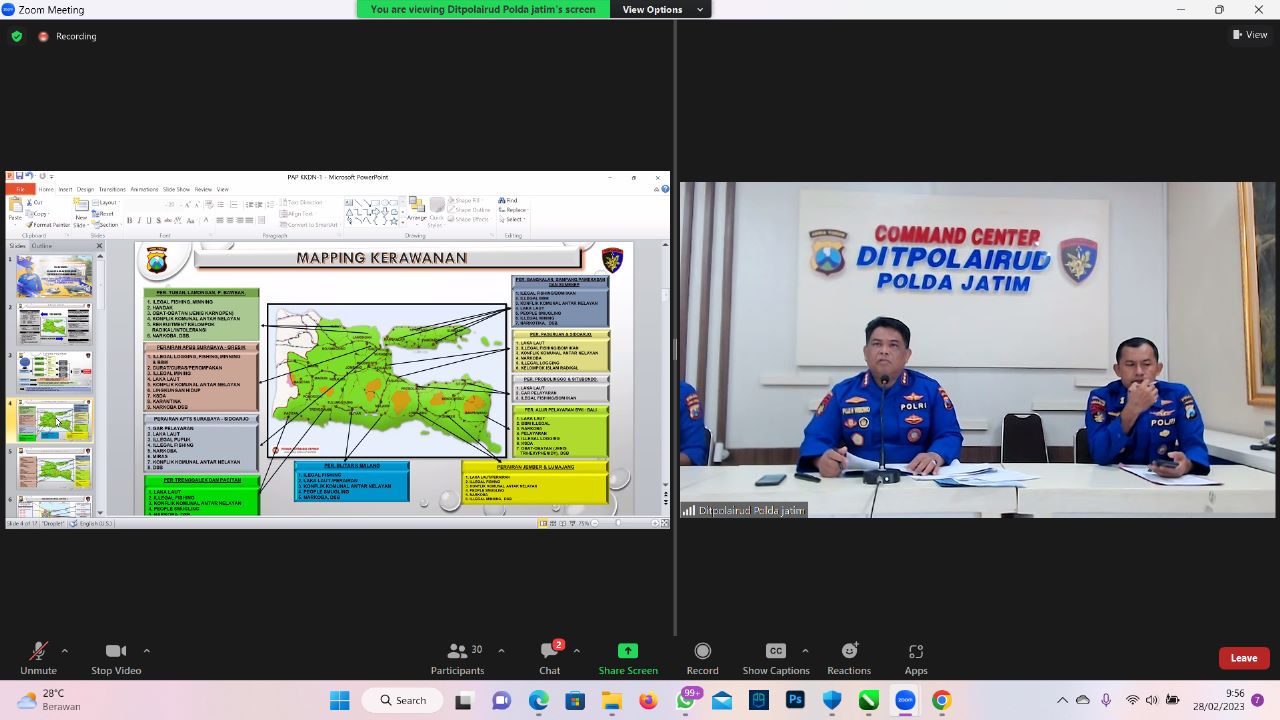The image size is (1280, 720).
Task: Open the File tab in shared PowerPoint
Action: pos(20,189)
